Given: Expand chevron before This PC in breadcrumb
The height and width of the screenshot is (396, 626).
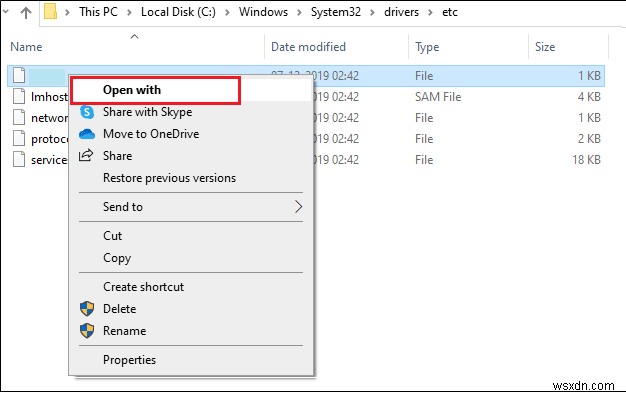Looking at the screenshot, I should click(x=67, y=12).
